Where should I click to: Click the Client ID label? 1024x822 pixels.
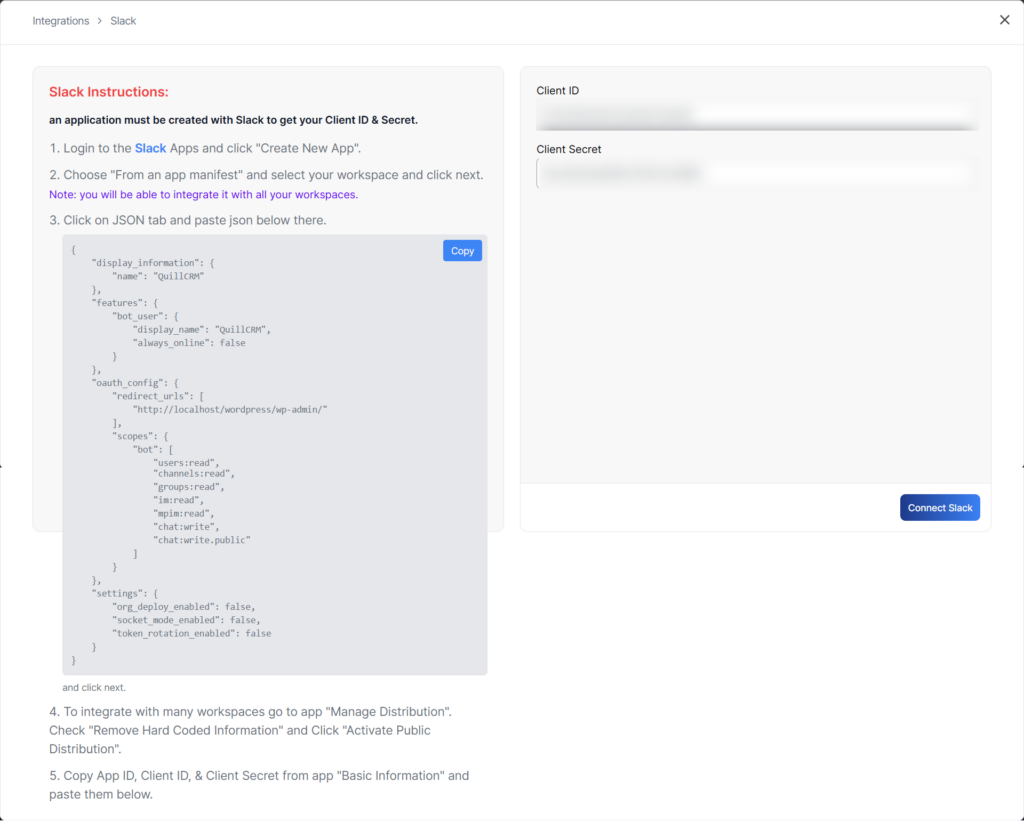click(557, 91)
